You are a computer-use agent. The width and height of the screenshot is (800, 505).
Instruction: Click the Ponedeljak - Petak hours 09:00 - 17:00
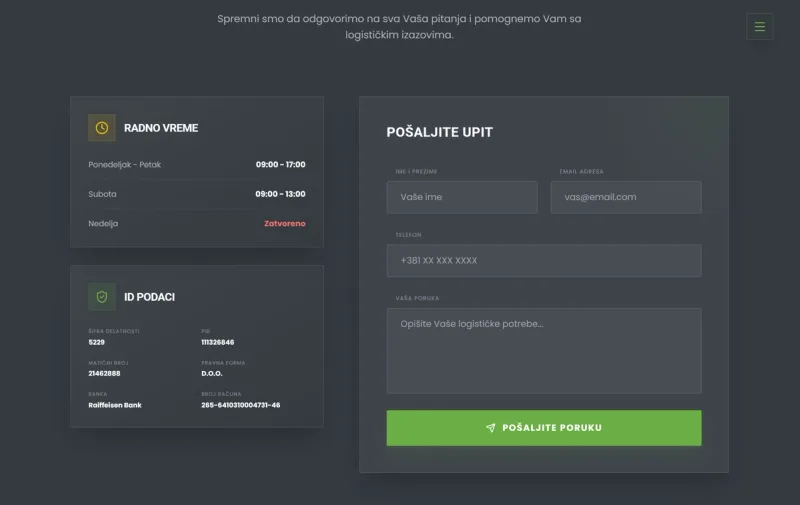click(x=281, y=164)
